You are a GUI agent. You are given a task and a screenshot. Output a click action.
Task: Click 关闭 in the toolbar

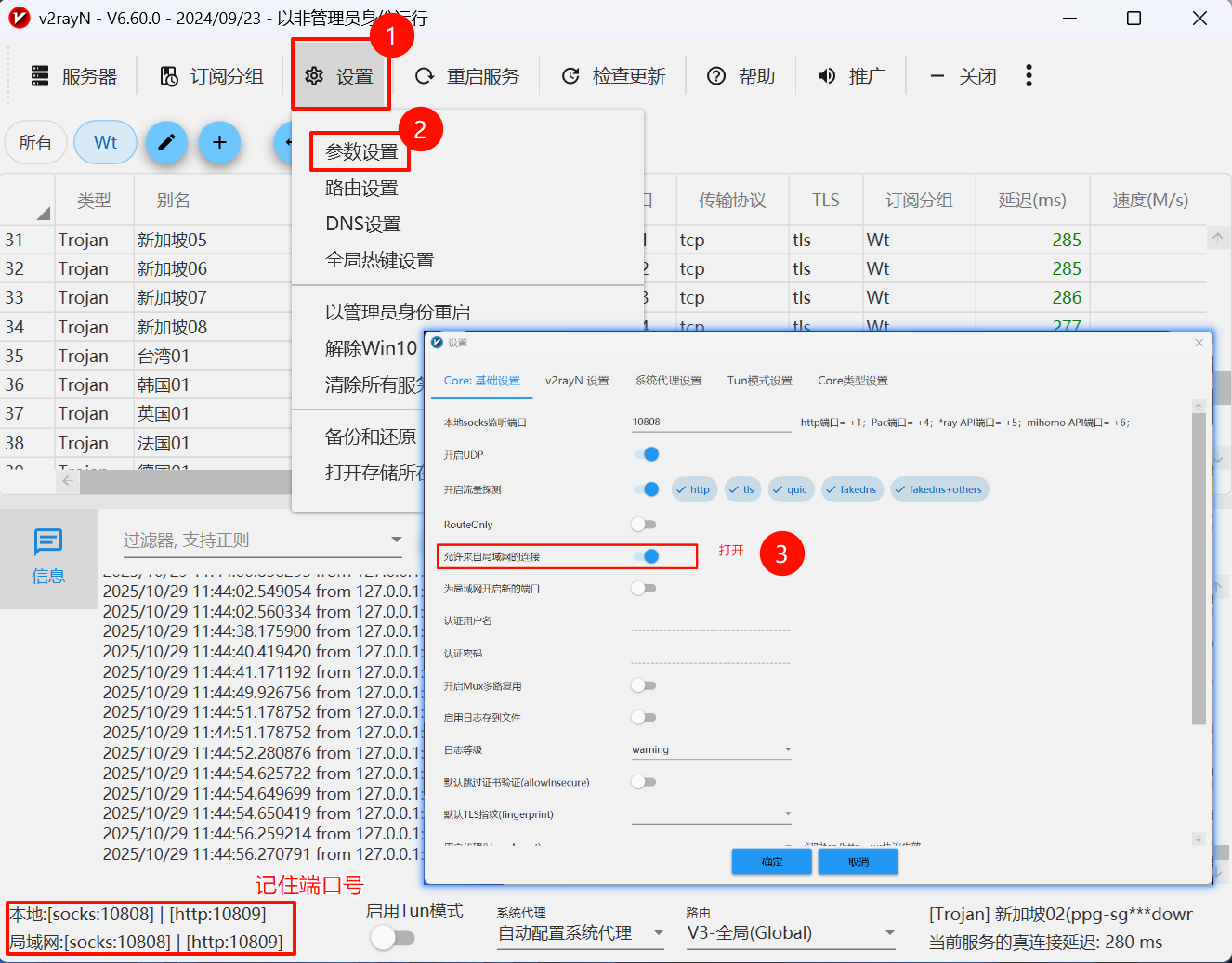click(x=963, y=76)
